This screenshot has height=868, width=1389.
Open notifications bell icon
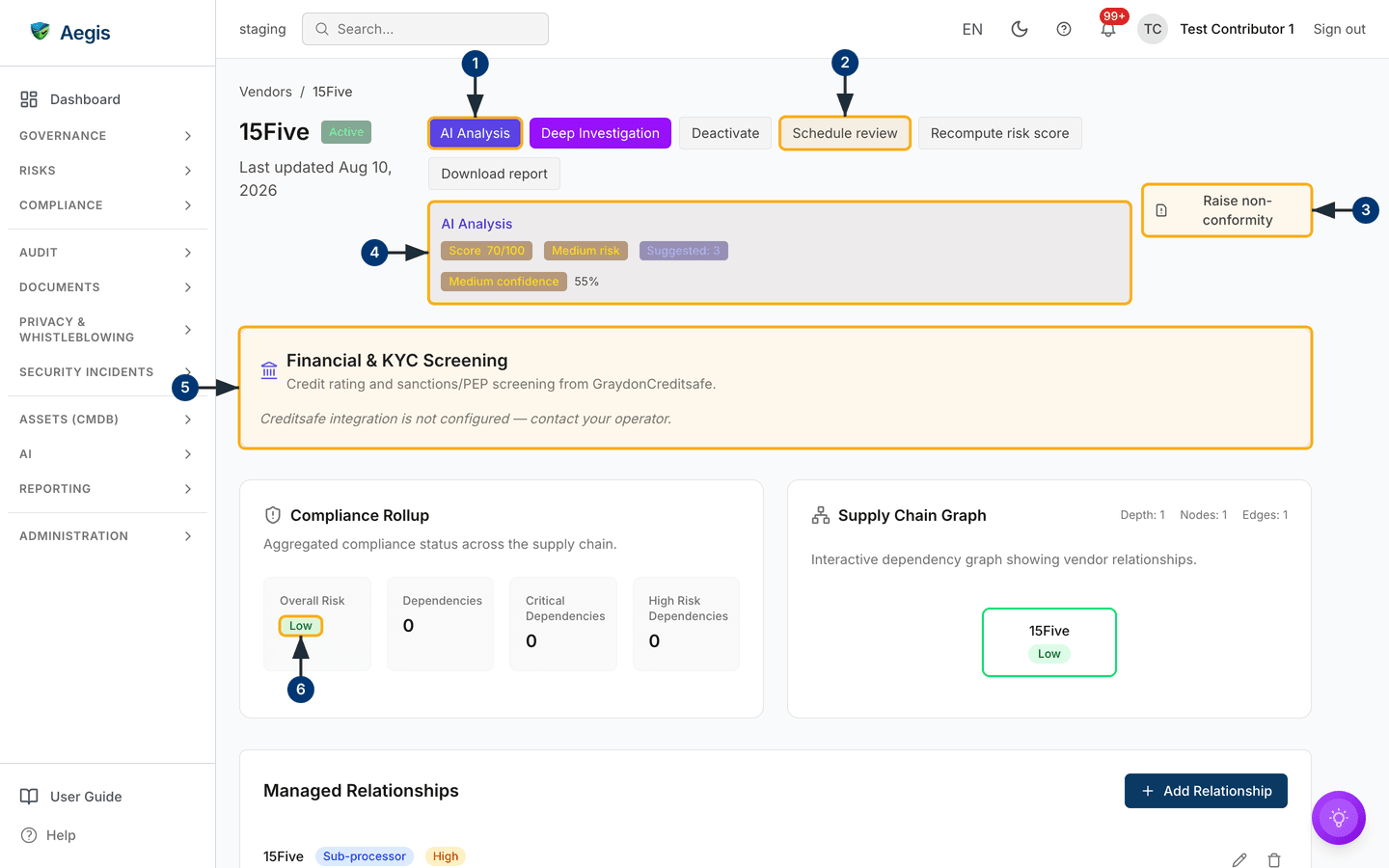[x=1108, y=30]
